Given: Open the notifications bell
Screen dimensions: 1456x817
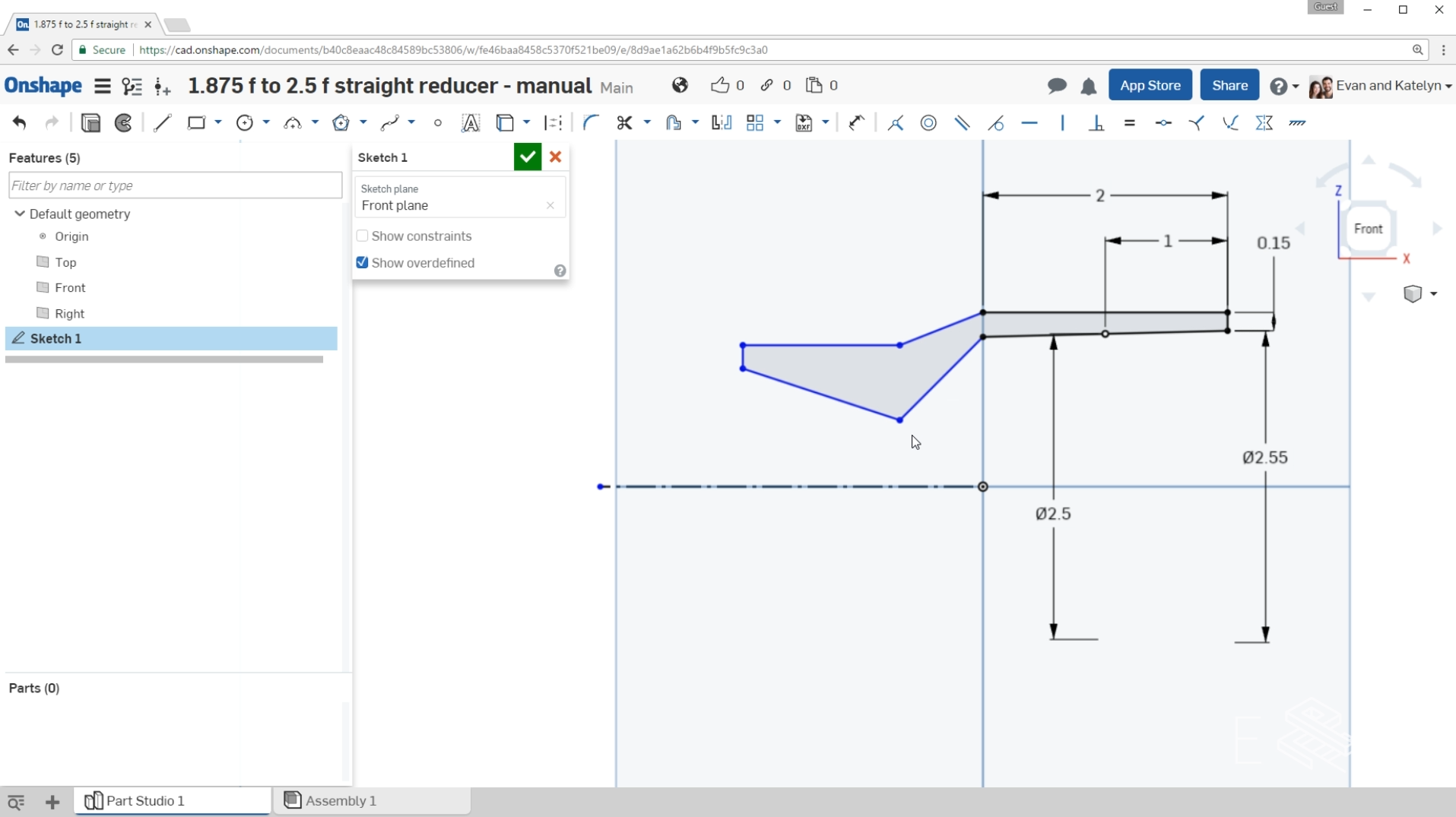Looking at the screenshot, I should (x=1089, y=86).
